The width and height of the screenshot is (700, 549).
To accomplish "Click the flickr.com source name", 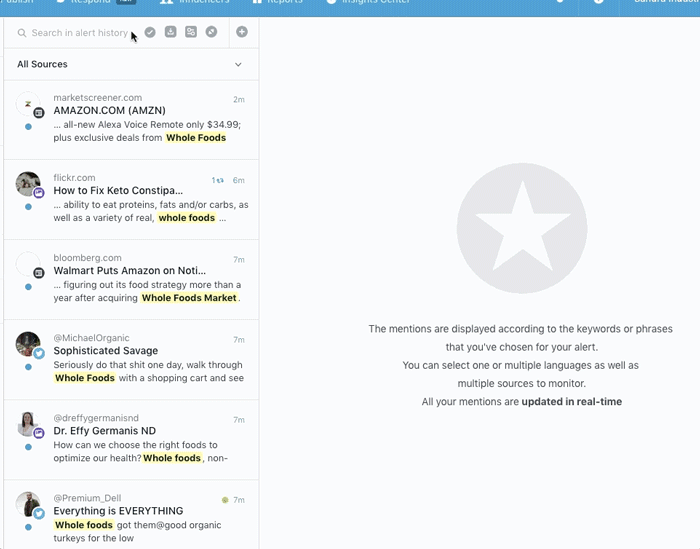I will (75, 178).
